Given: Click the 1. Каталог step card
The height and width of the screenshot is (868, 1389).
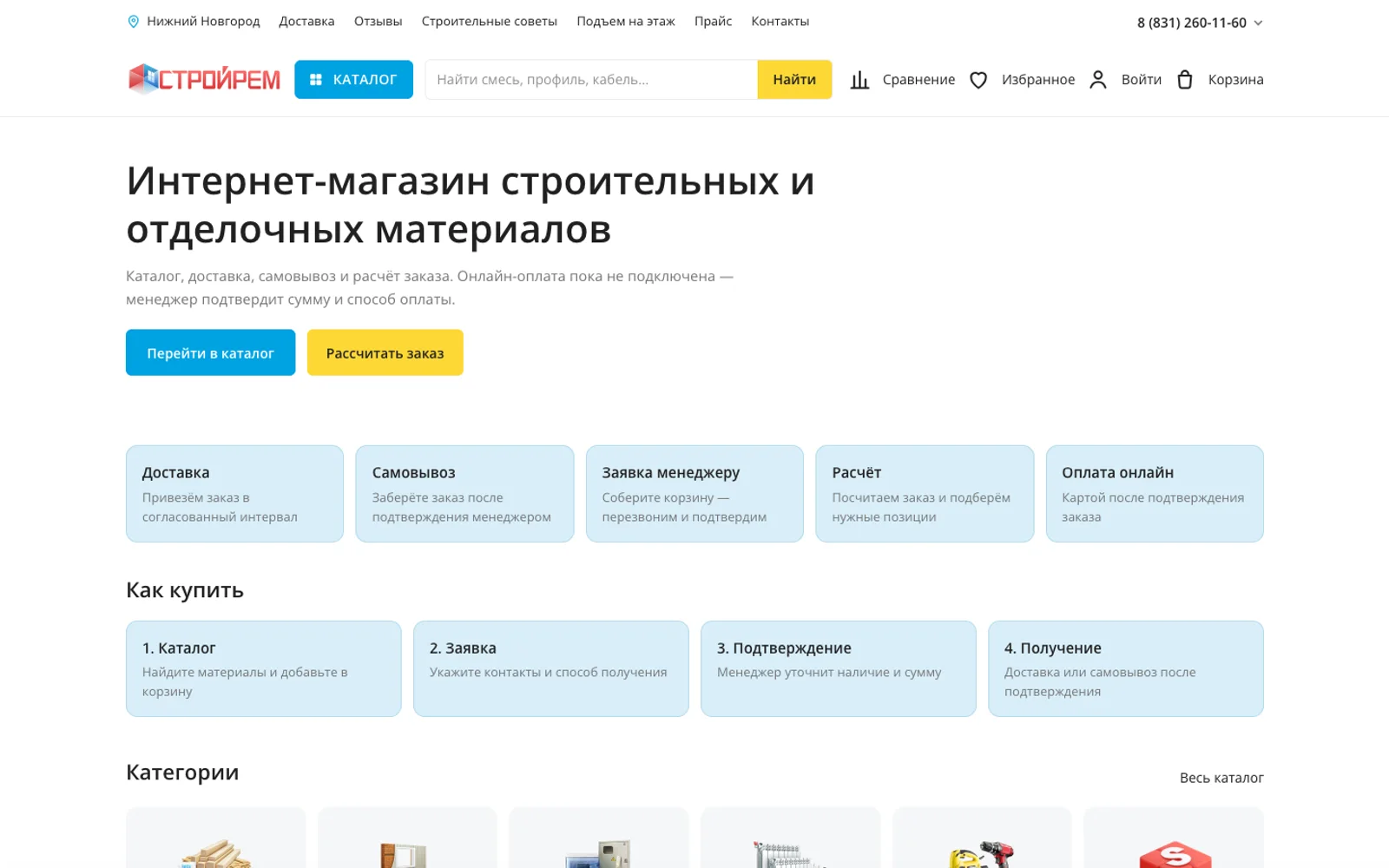Looking at the screenshot, I should [x=264, y=668].
